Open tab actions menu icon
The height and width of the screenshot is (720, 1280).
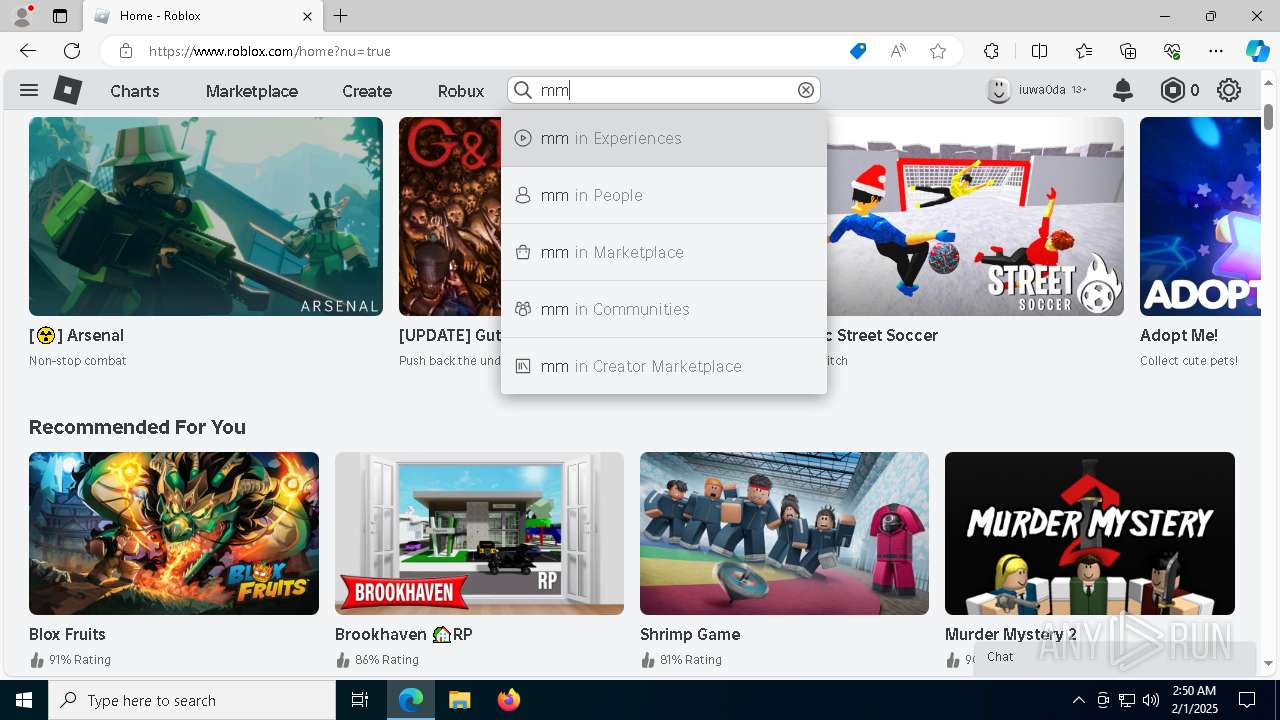tap(60, 16)
